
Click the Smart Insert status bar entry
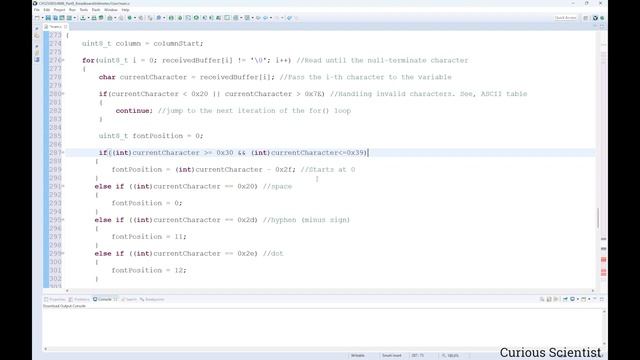click(391, 356)
